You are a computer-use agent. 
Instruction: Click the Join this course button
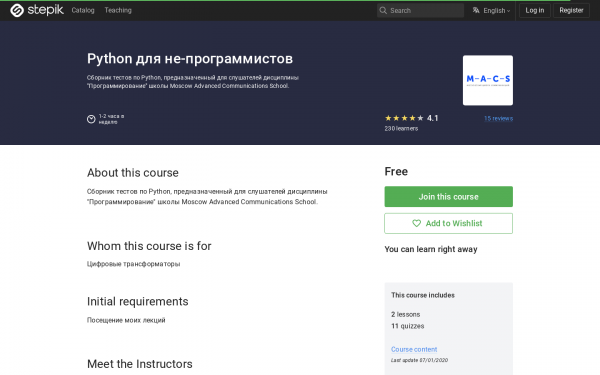(x=448, y=197)
